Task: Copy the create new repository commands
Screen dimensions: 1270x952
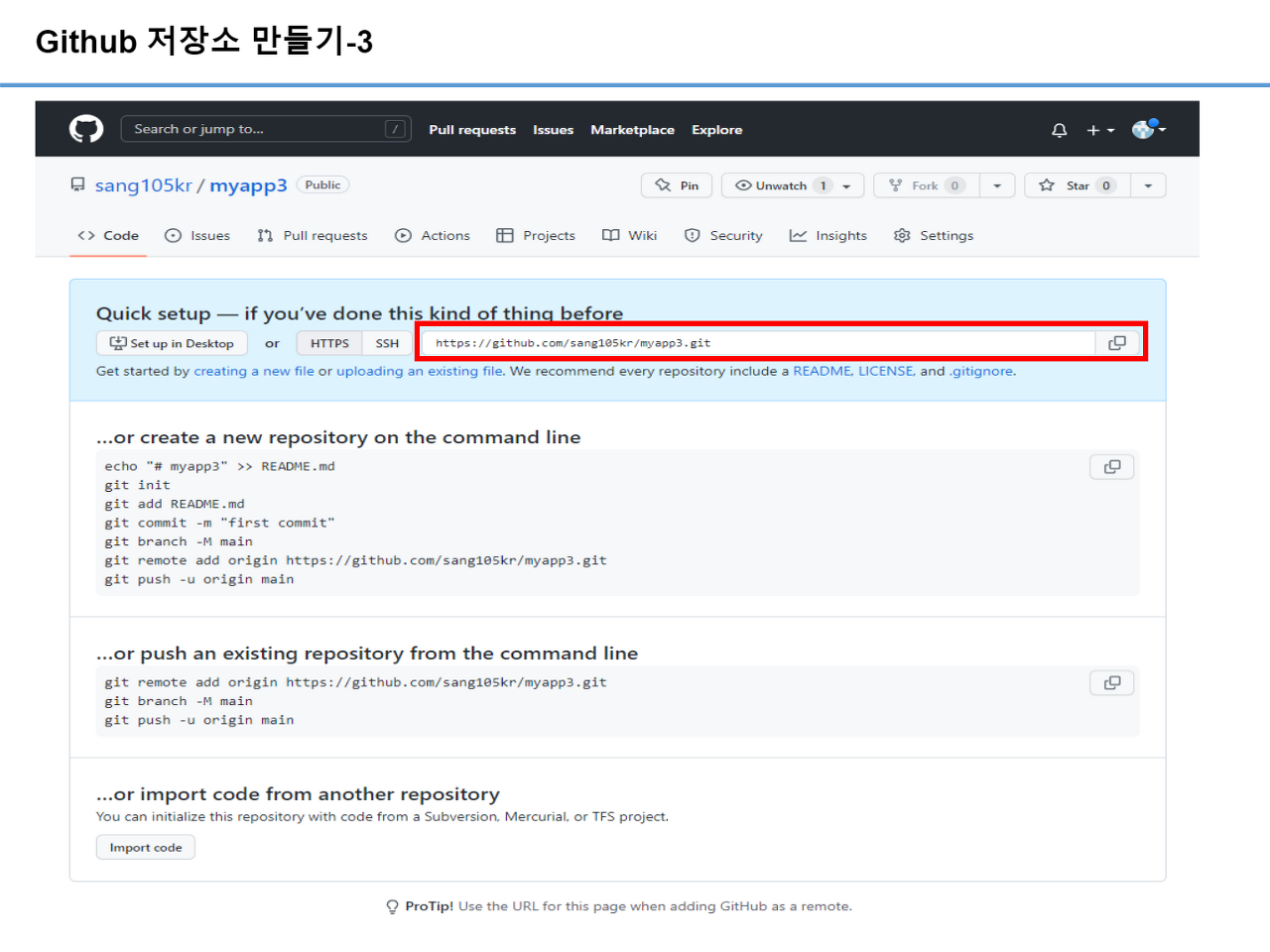Action: (x=1112, y=467)
